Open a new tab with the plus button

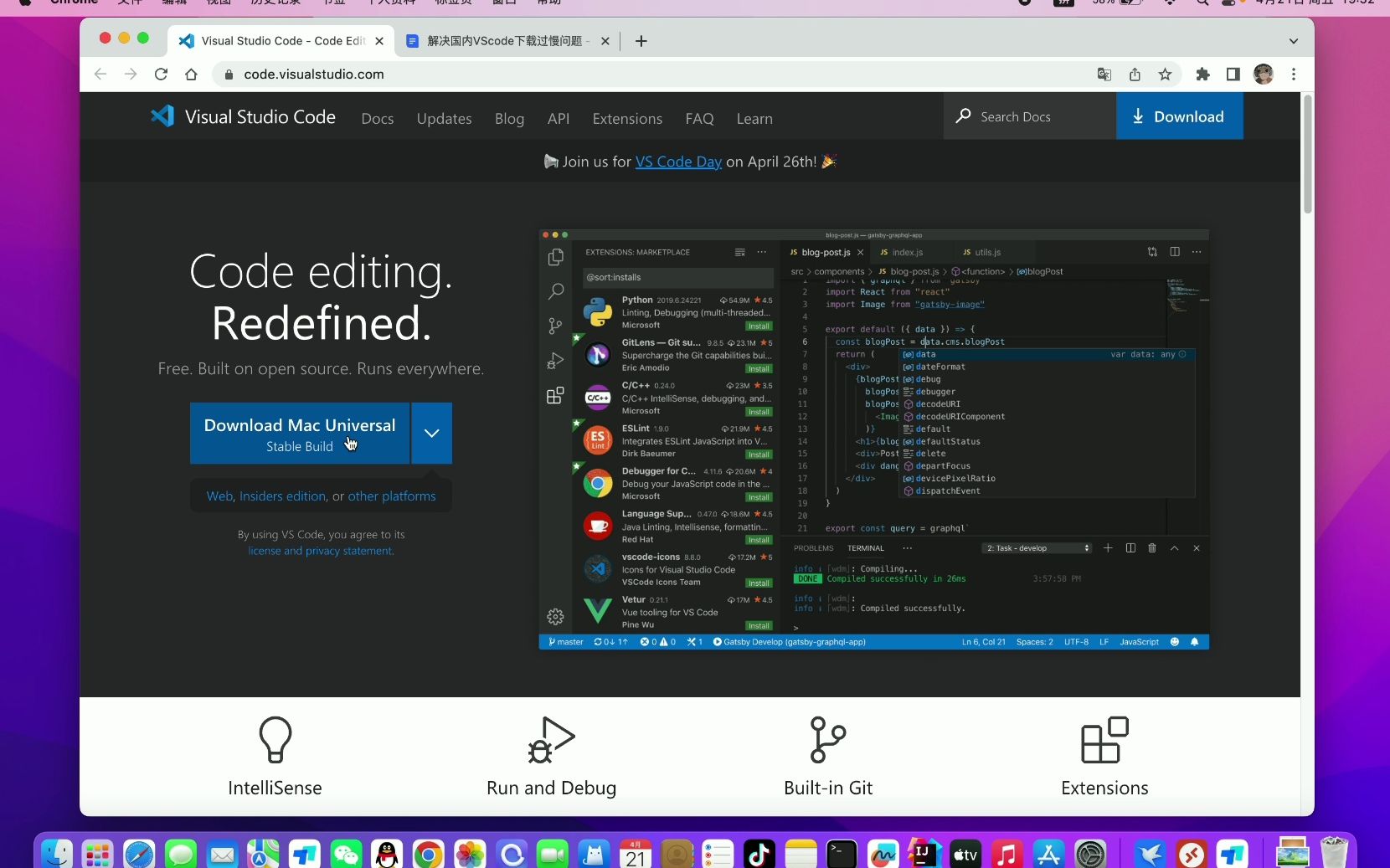641,41
